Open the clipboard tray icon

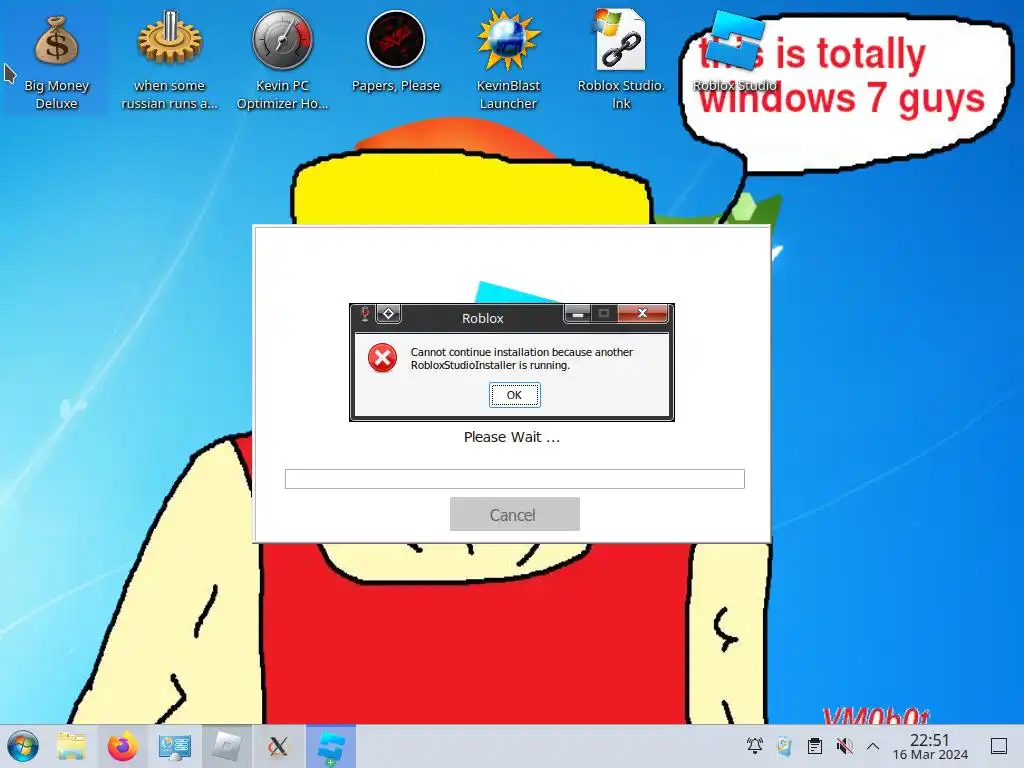[814, 746]
